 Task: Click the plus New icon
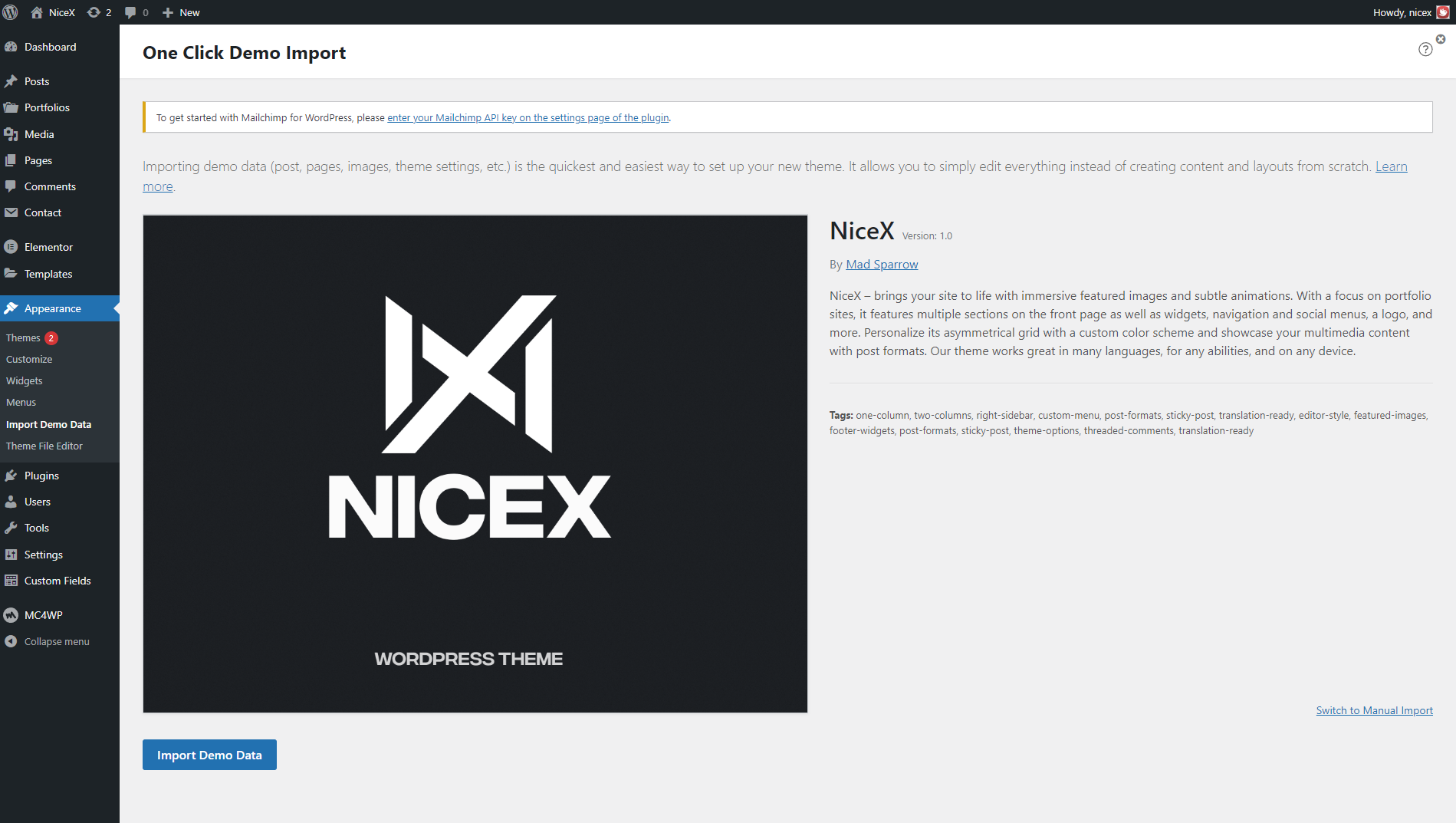tap(168, 12)
